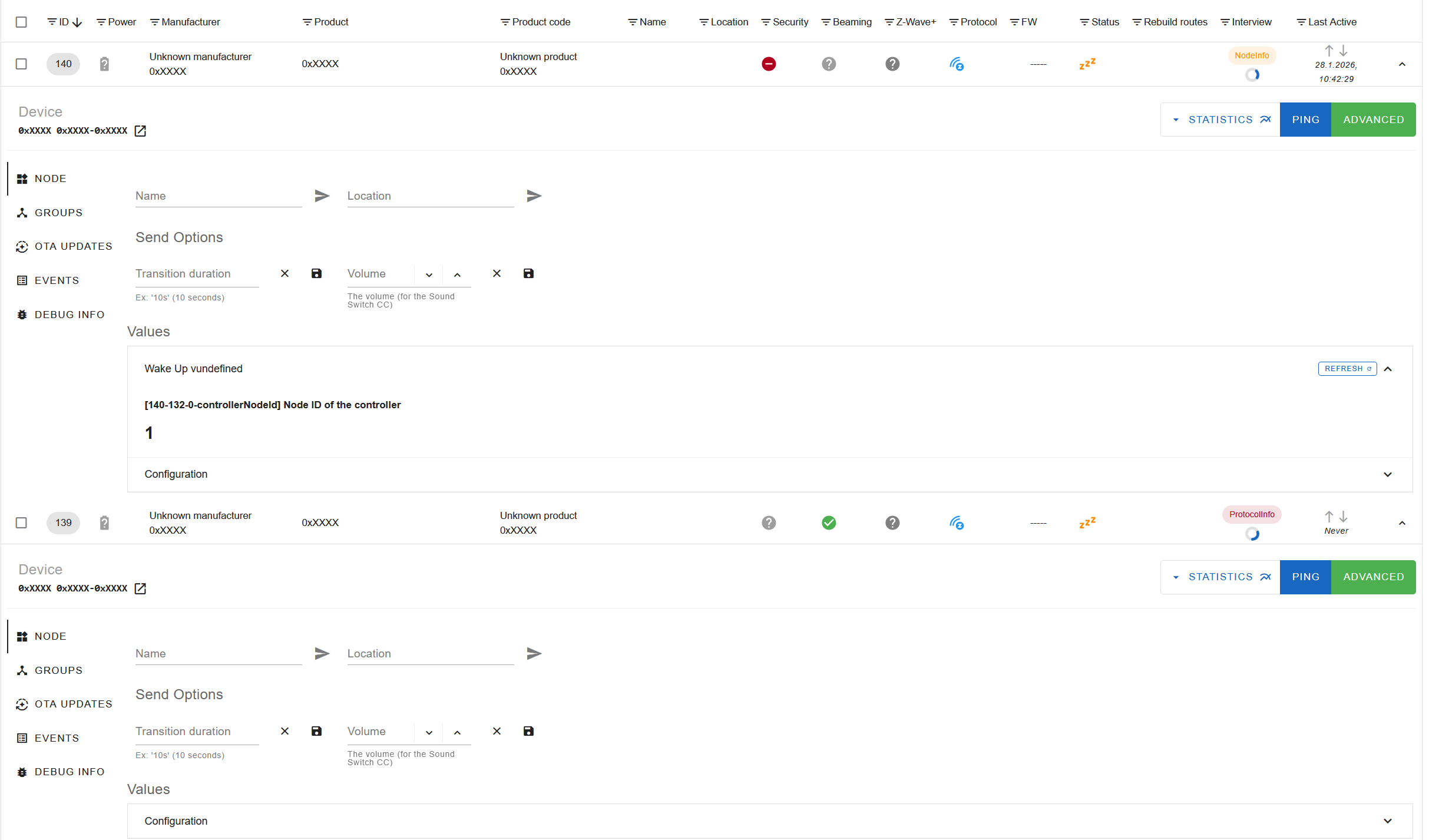Viewport: 1429px width, 840px height.
Task: Open node 140's device database link icon
Action: pyautogui.click(x=140, y=131)
